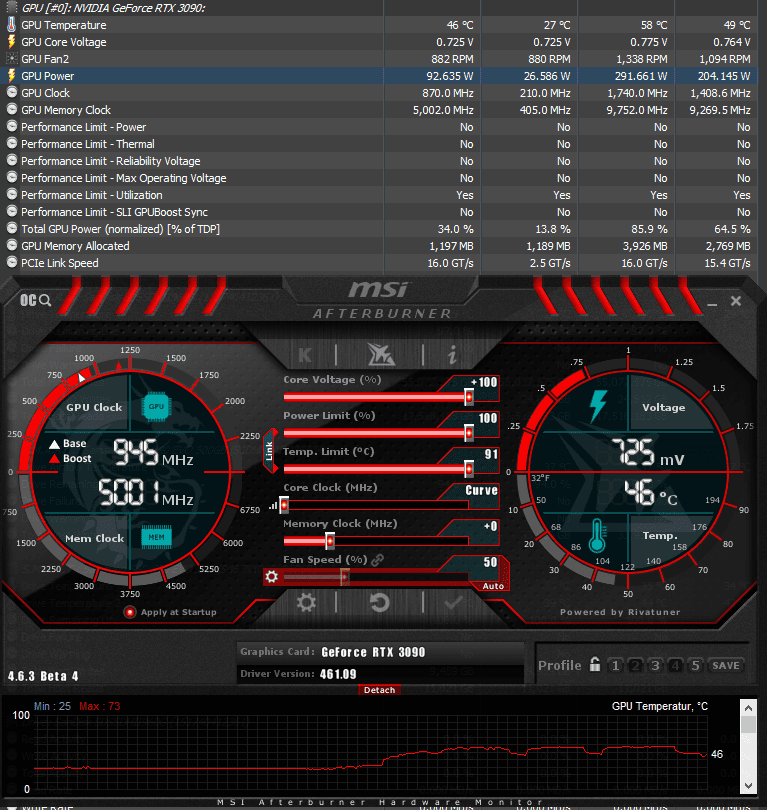
Task: Click PCIe Link Speed sensor icon
Action: (x=11, y=263)
